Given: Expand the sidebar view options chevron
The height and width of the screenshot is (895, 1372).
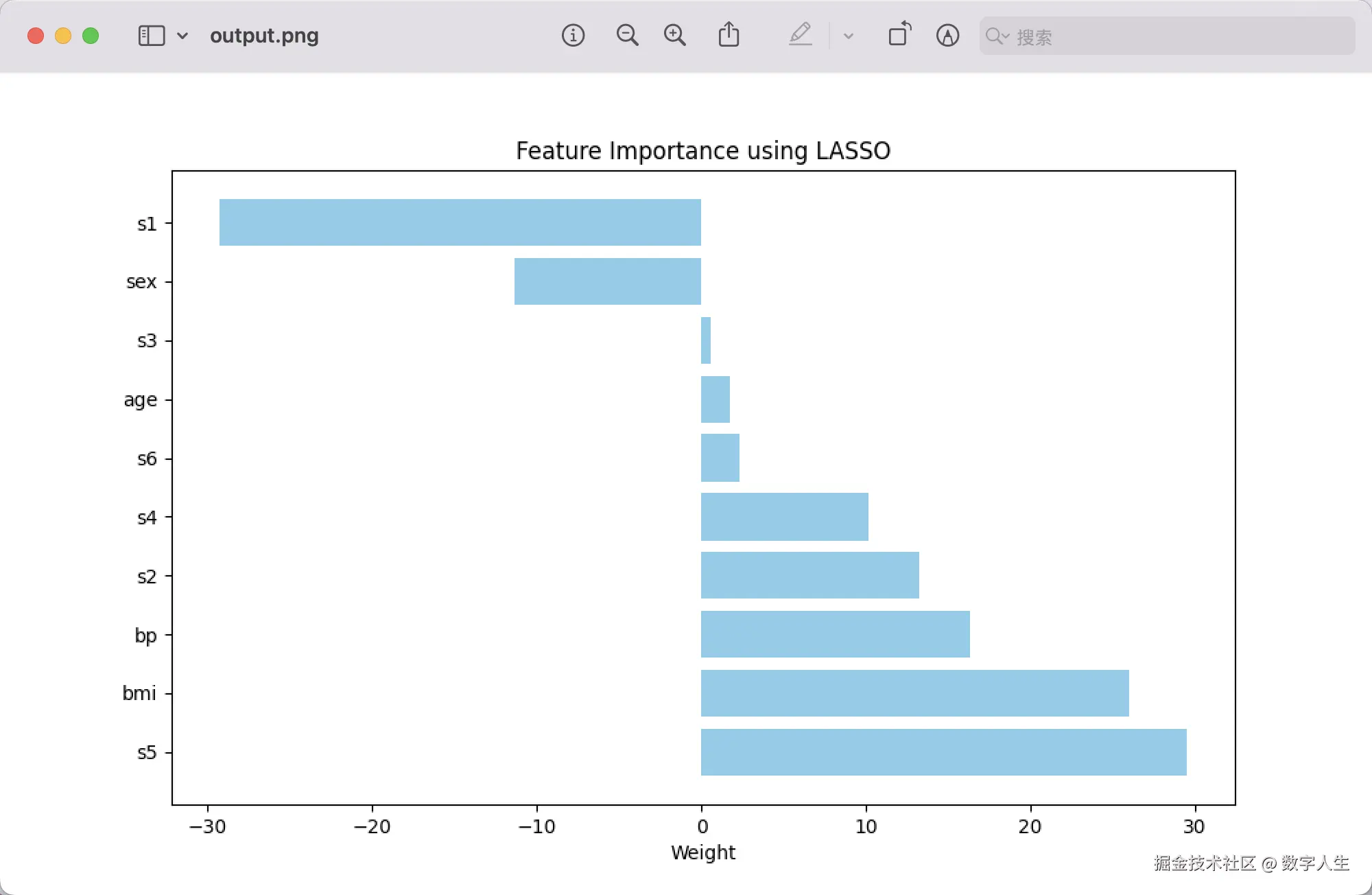Looking at the screenshot, I should pyautogui.click(x=182, y=36).
